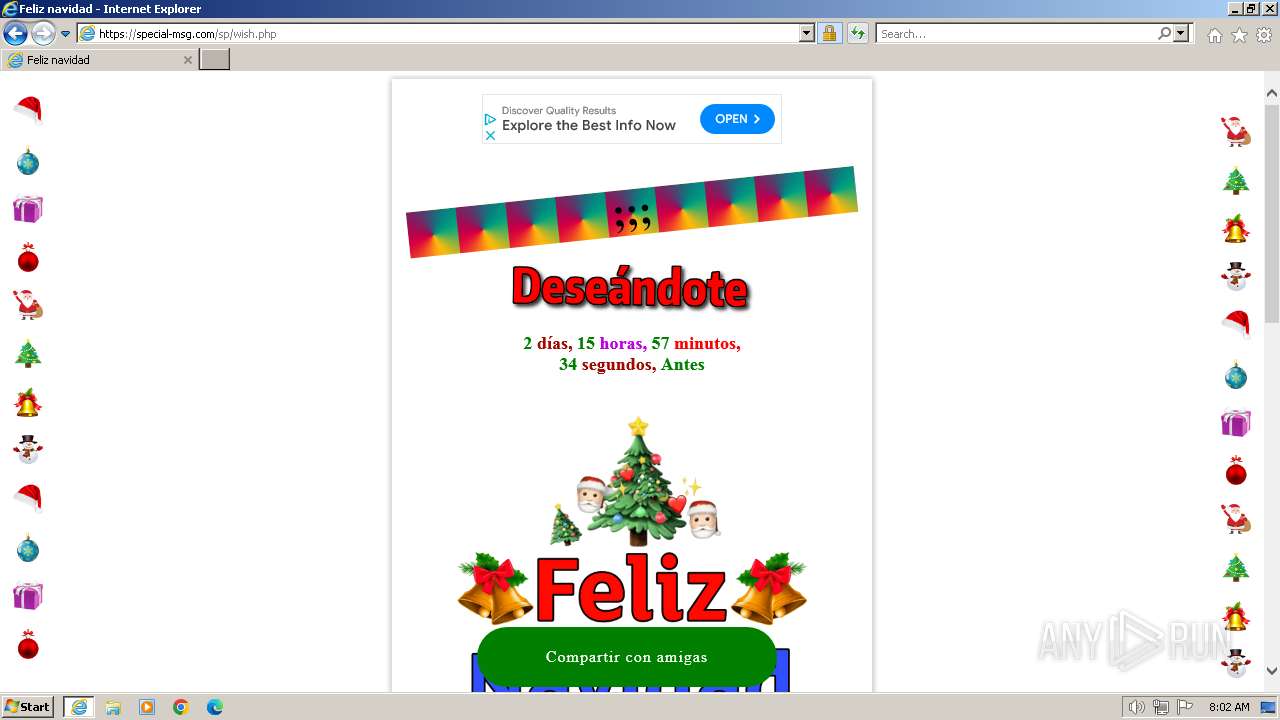Click 'Explore the Best Info Now' ad text
This screenshot has width=1280, height=720.
[589, 126]
